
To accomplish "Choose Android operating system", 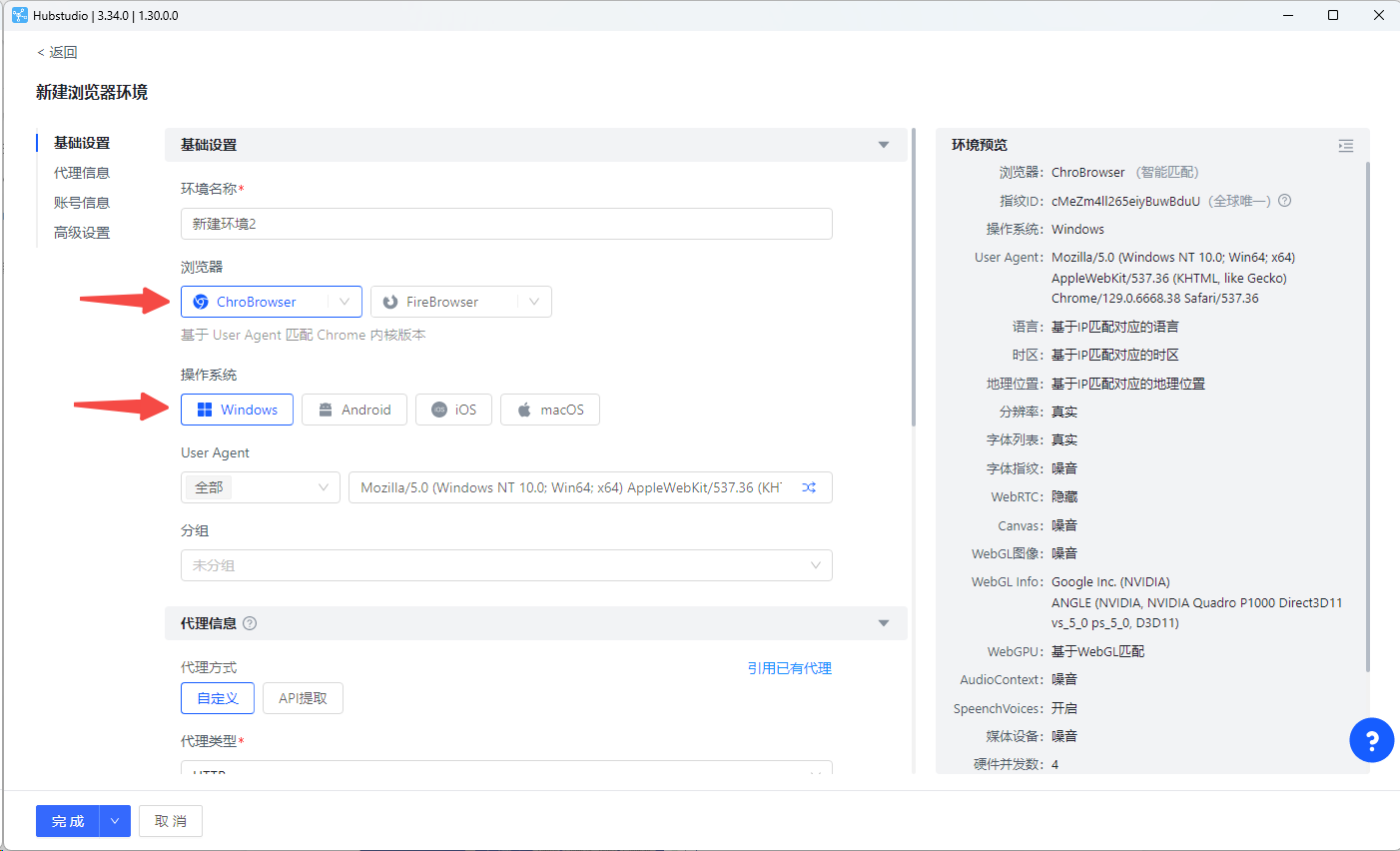I will tap(354, 410).
